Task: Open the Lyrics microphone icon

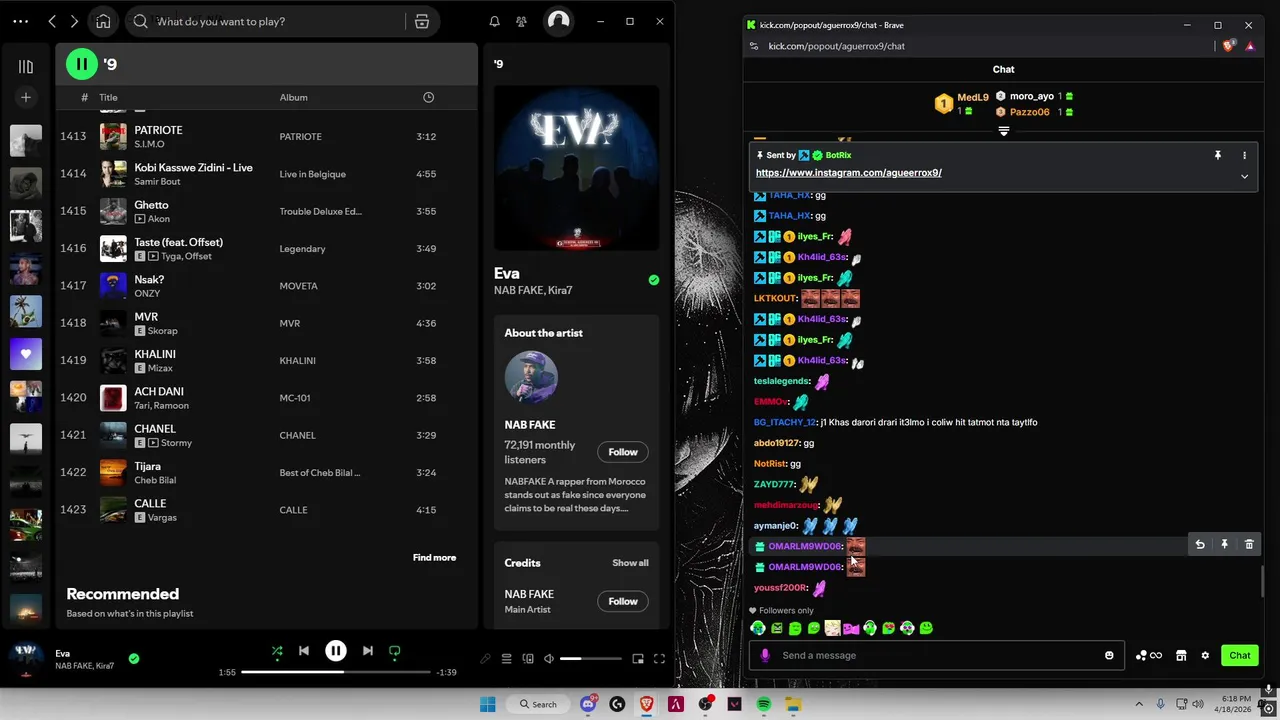Action: [485, 659]
